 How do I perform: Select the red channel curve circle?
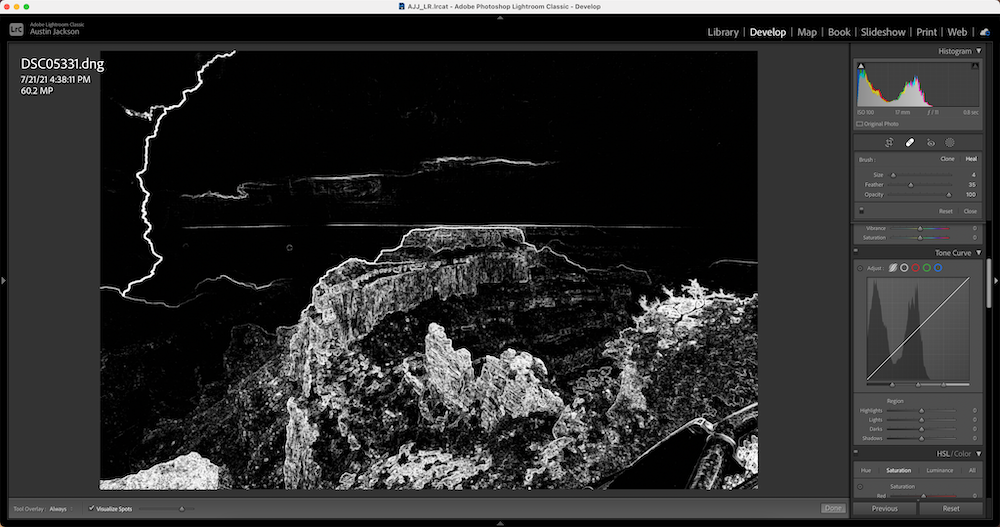click(915, 268)
